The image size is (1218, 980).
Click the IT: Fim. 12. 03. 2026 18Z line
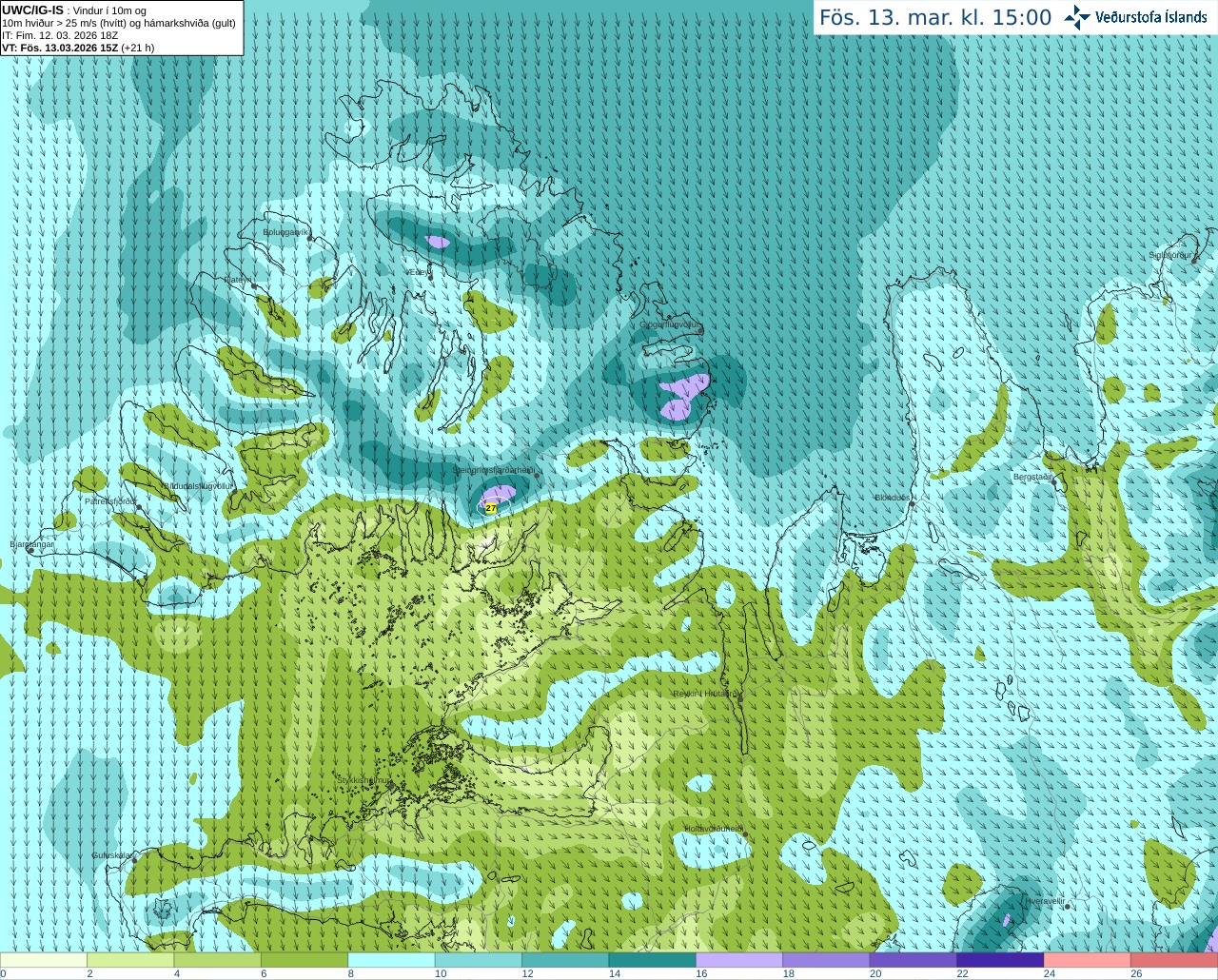pos(60,35)
